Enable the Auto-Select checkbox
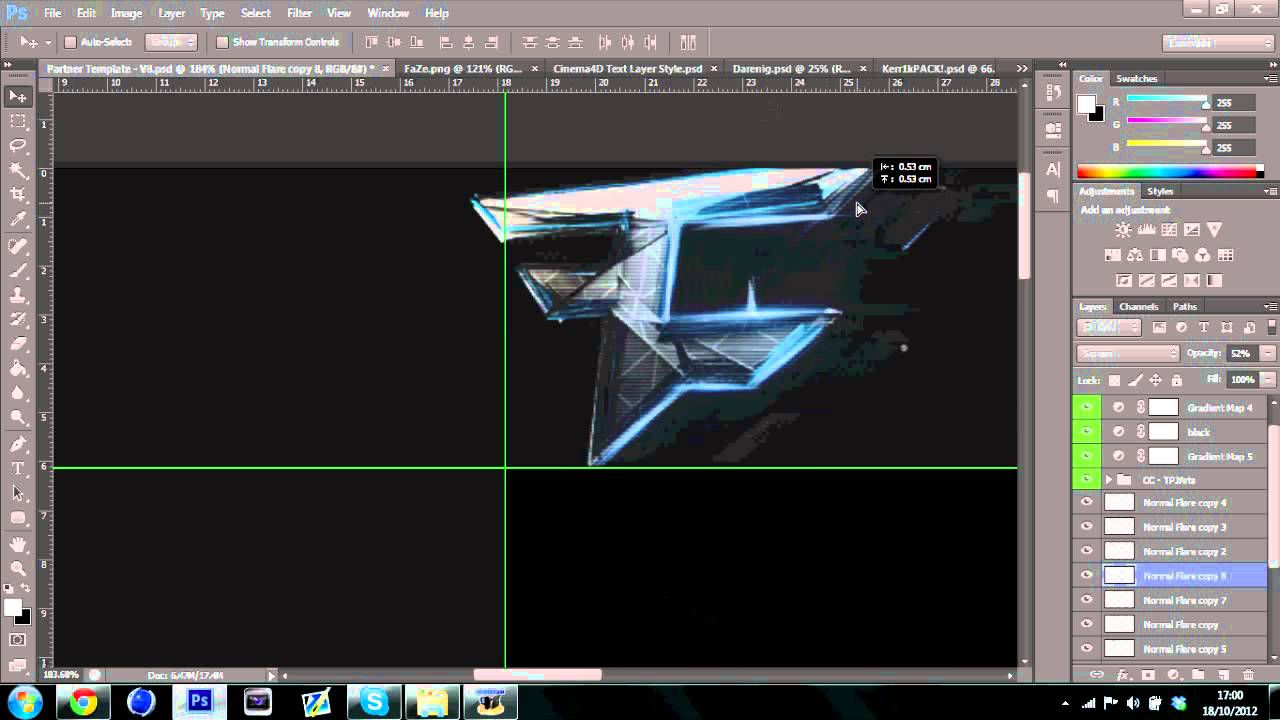The width and height of the screenshot is (1280, 720). point(70,42)
